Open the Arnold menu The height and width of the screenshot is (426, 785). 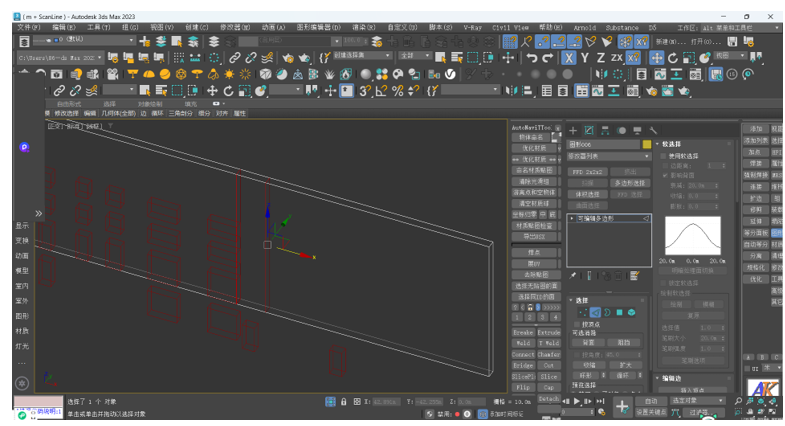point(584,28)
